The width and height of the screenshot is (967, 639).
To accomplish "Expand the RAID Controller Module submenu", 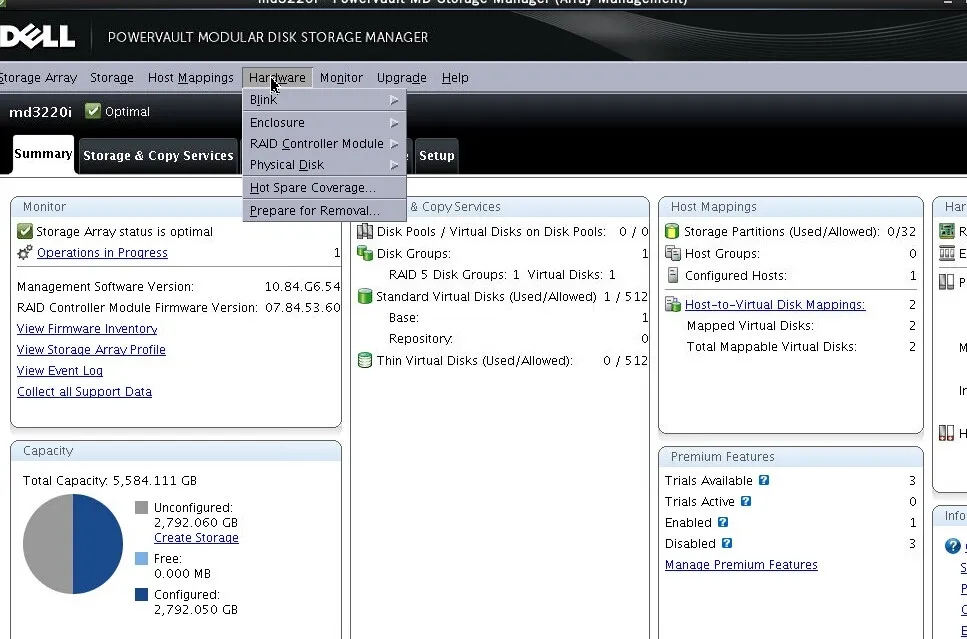I will click(324, 144).
